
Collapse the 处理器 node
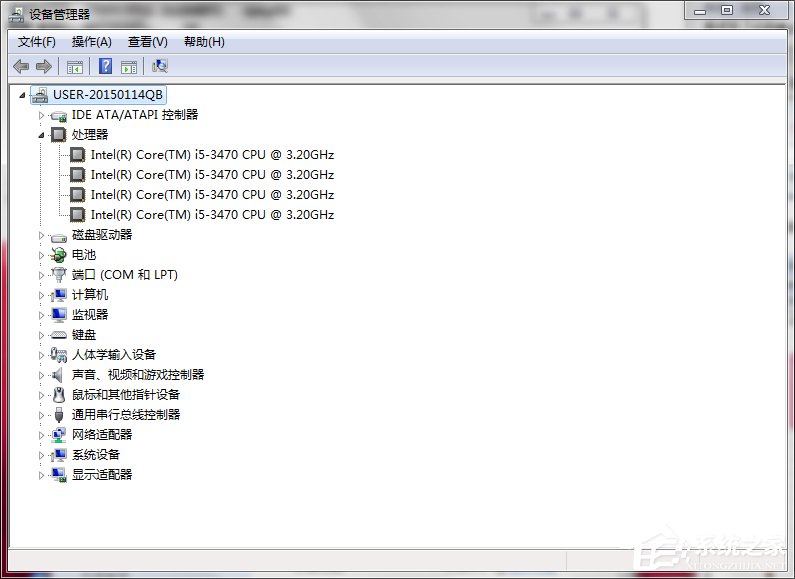[41, 135]
